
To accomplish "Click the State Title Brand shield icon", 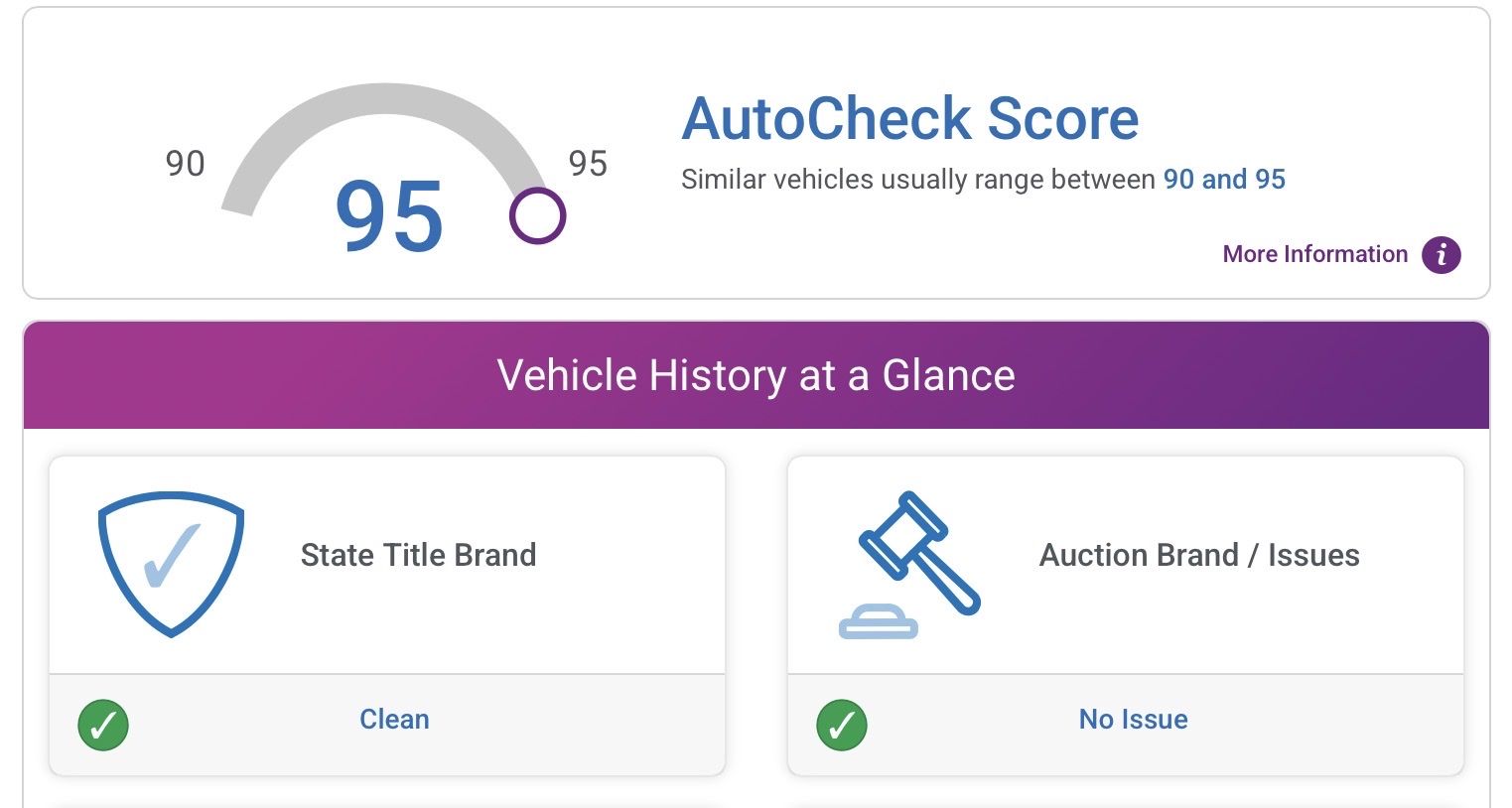I will tap(171, 563).
